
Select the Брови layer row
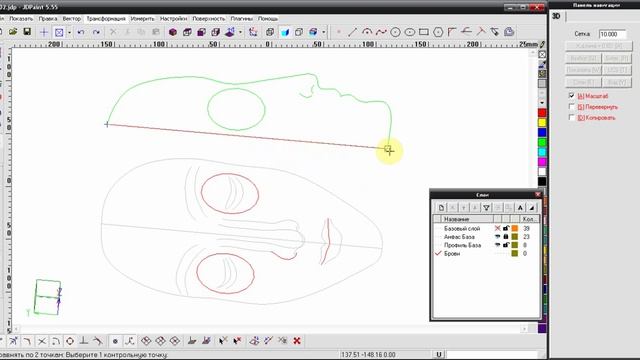tap(487, 253)
